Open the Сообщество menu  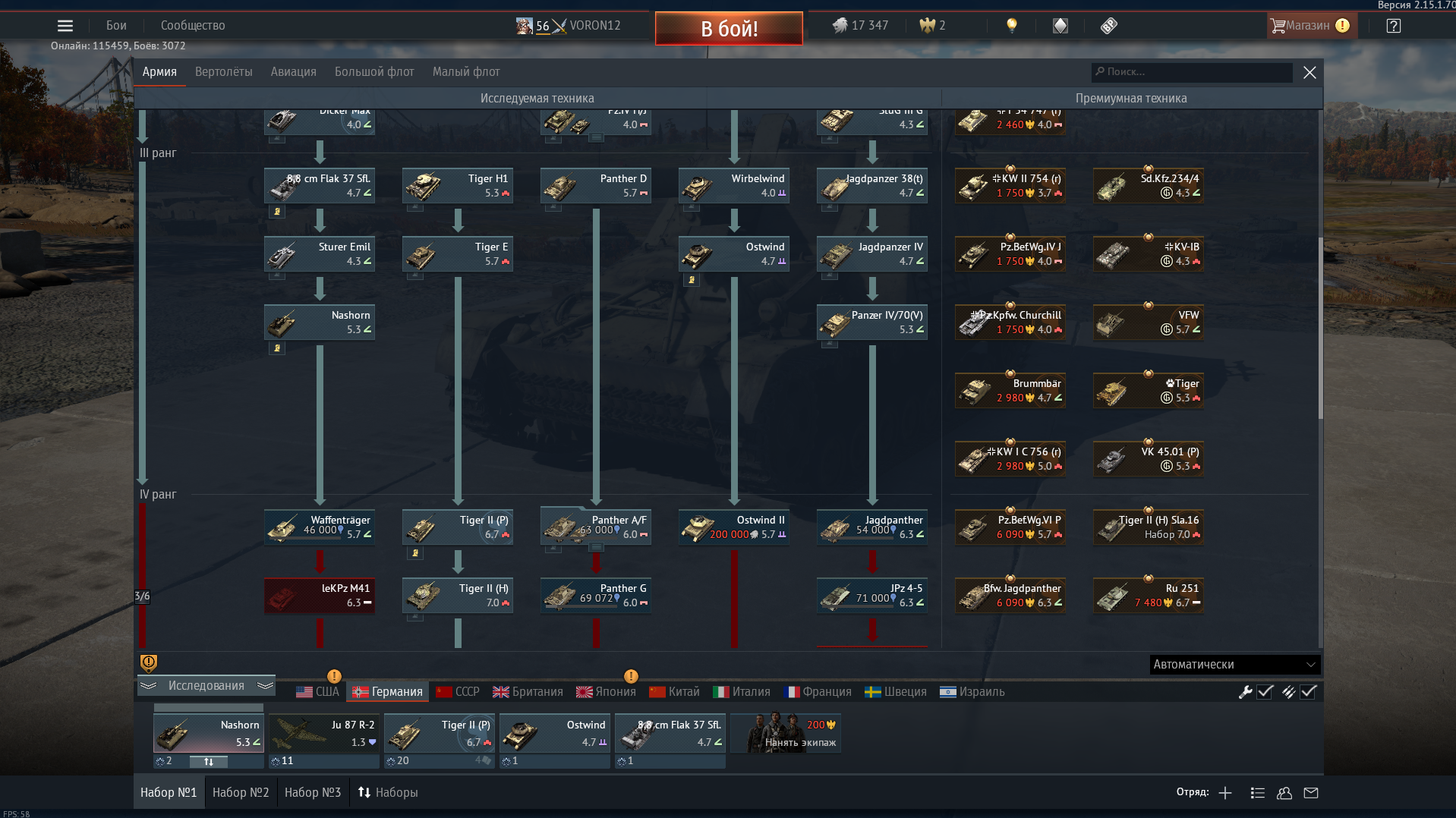pyautogui.click(x=193, y=26)
